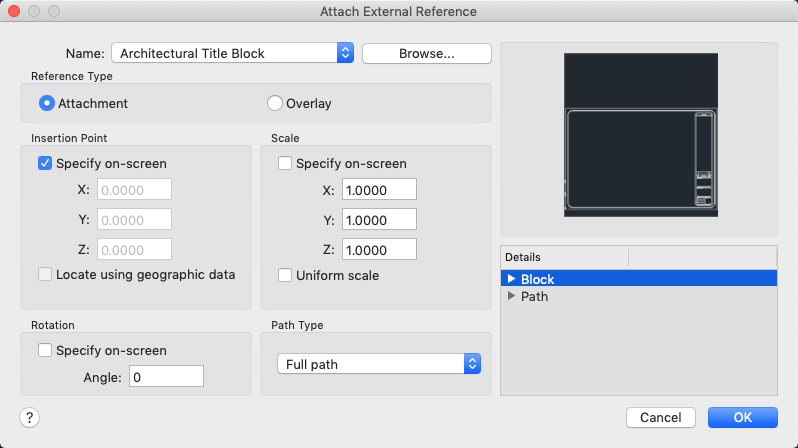This screenshot has width=798, height=448.
Task: Click the Scale X input field
Action: [379, 190]
